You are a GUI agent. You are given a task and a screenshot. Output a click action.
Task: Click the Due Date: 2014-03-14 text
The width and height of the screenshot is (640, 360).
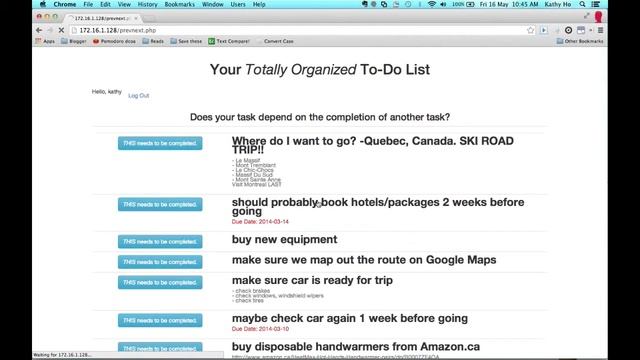coord(260,222)
